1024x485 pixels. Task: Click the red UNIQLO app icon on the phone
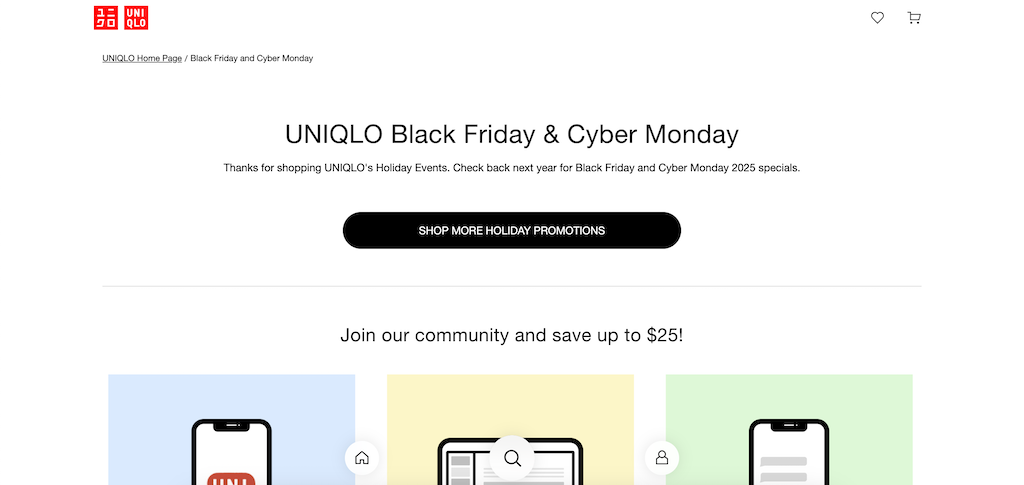click(x=231, y=479)
